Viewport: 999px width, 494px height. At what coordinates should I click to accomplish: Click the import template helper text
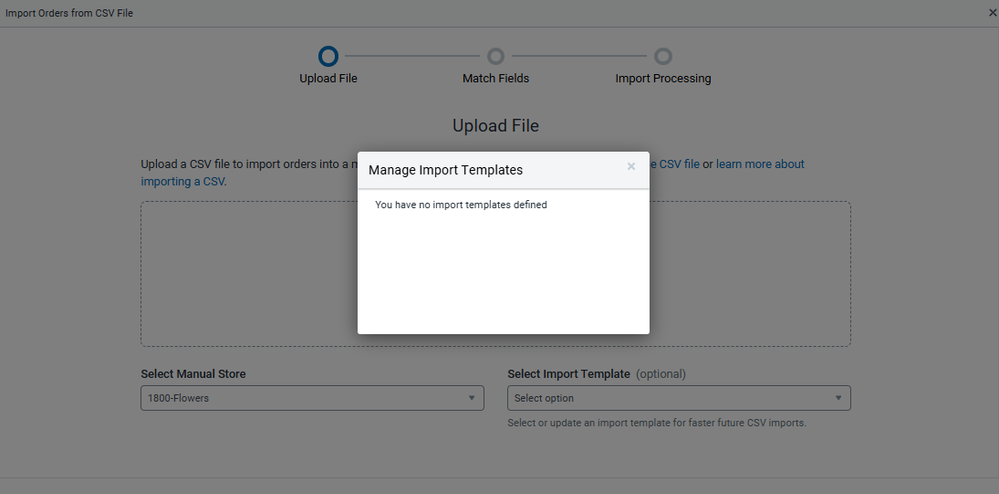(656, 423)
